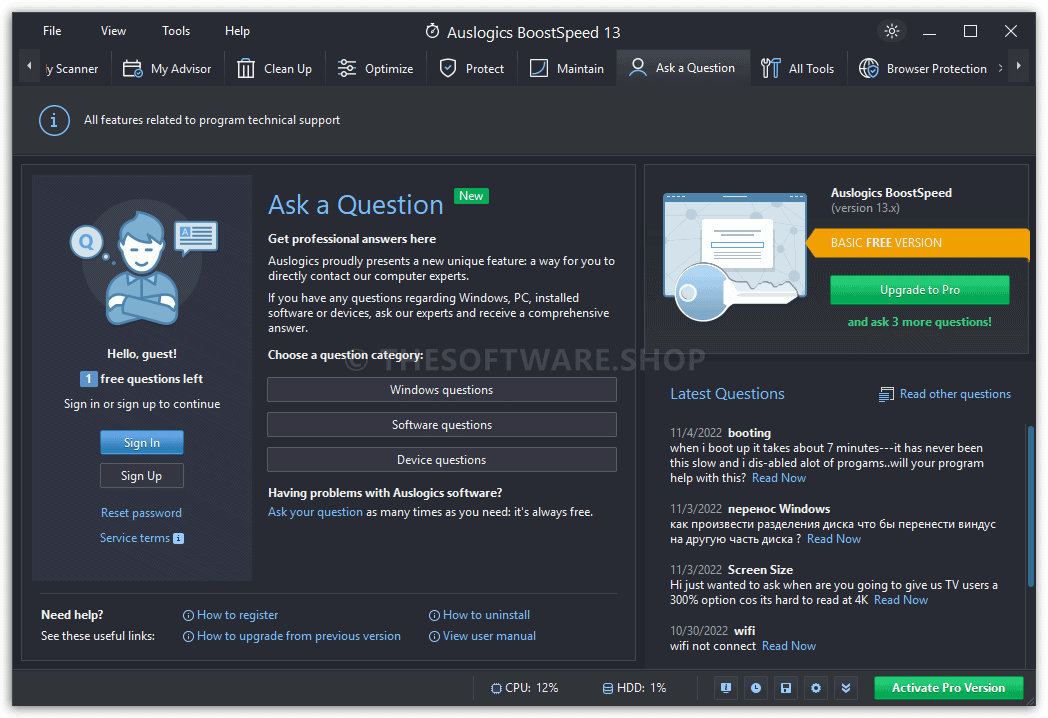This screenshot has height=718, width=1048.
Task: Read Now for the booting question
Action: (x=779, y=478)
